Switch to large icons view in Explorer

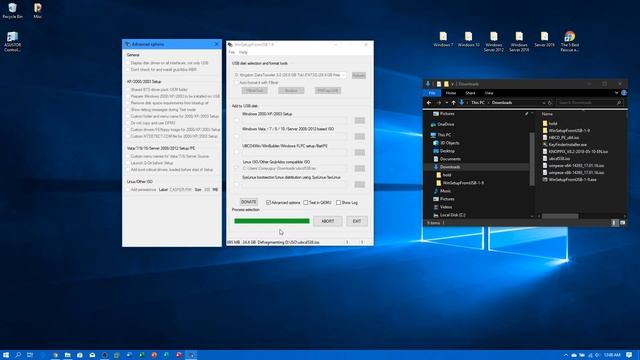[622, 222]
